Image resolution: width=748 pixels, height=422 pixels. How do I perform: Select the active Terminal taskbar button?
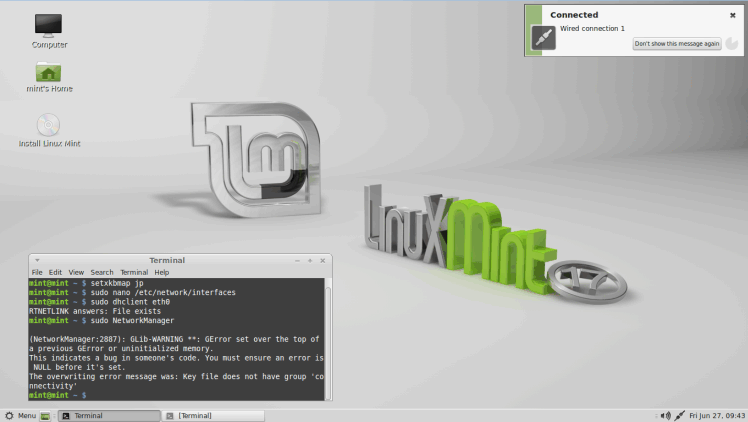pyautogui.click(x=109, y=416)
